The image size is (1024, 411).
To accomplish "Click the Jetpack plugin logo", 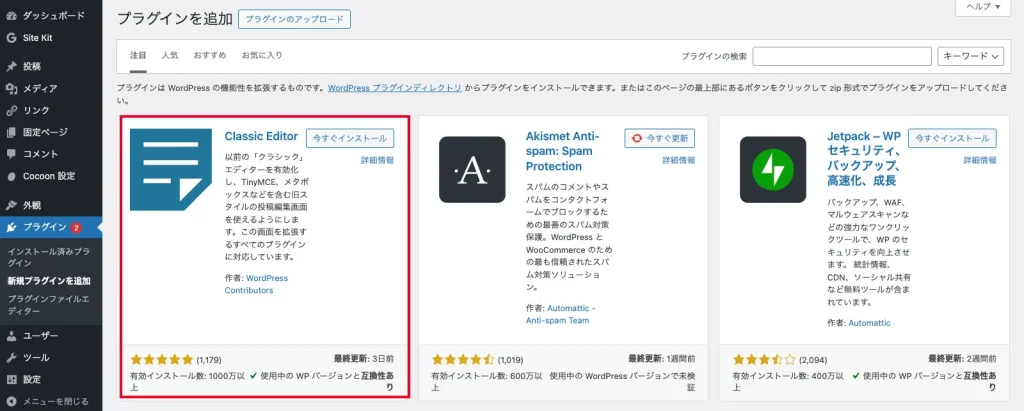I will pos(773,169).
